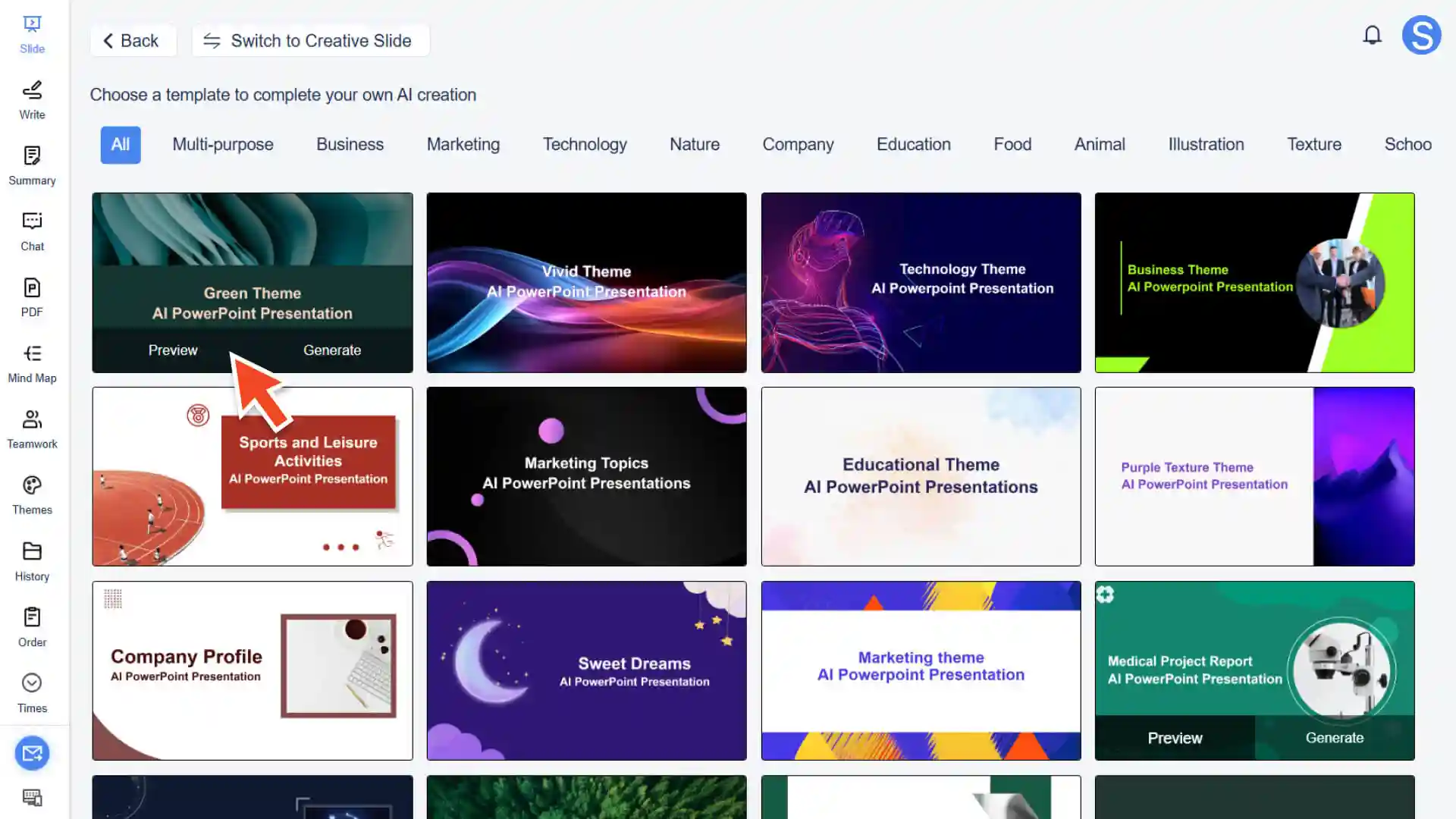Open the Themes section in sidebar
The height and width of the screenshot is (819, 1456).
(x=32, y=497)
